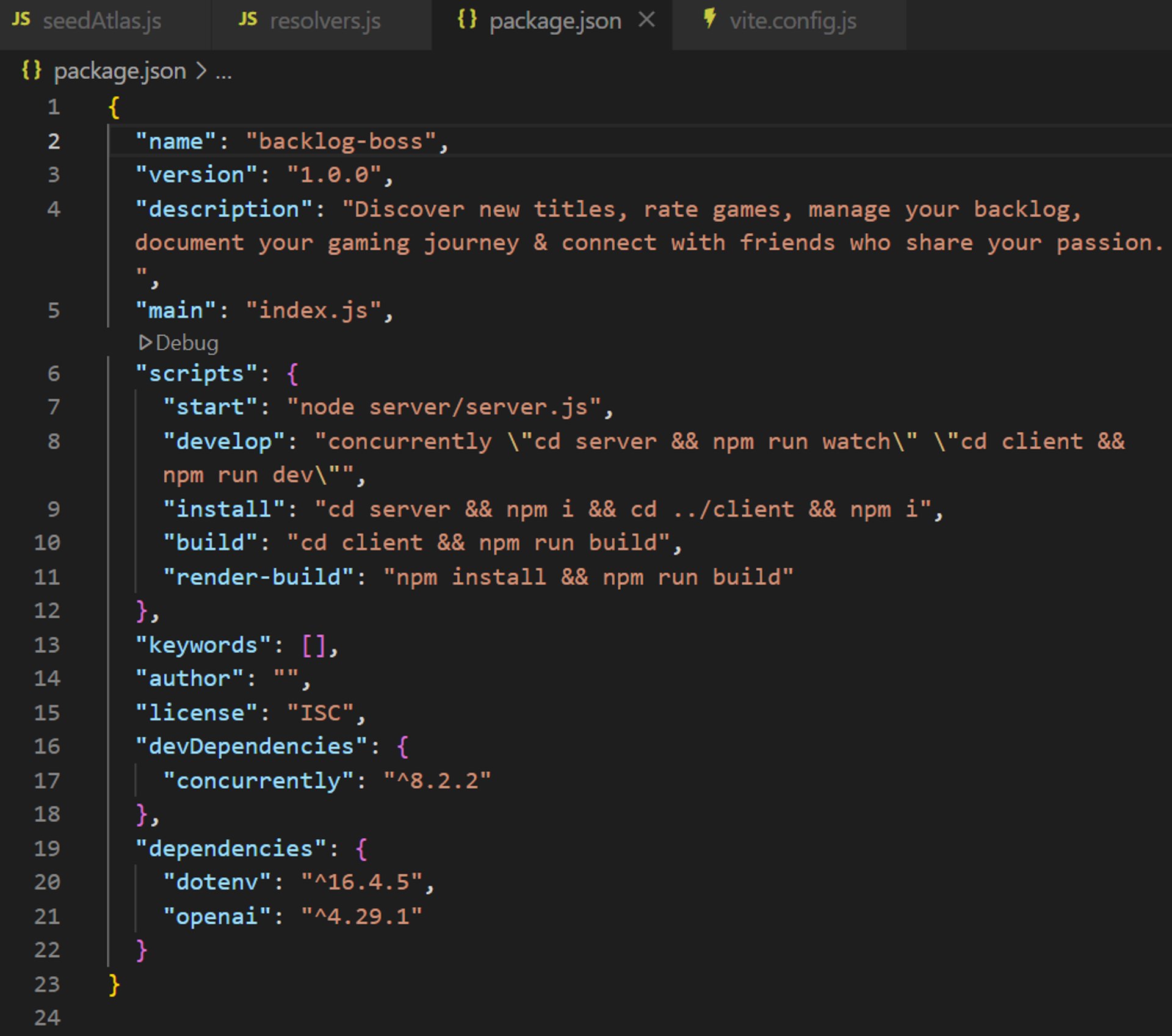Click the opening brace of dependencies object
This screenshot has height=1036, width=1172.
tap(361, 849)
